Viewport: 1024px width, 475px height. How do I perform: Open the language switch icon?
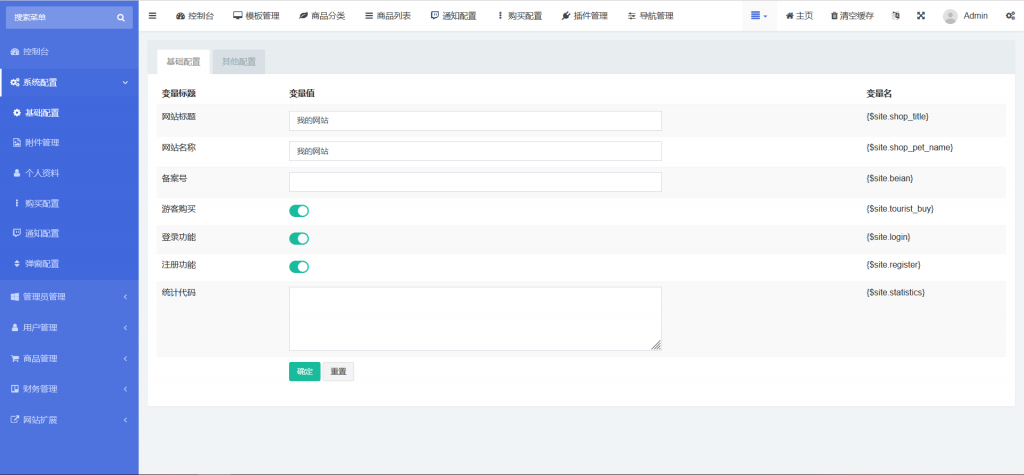click(895, 16)
